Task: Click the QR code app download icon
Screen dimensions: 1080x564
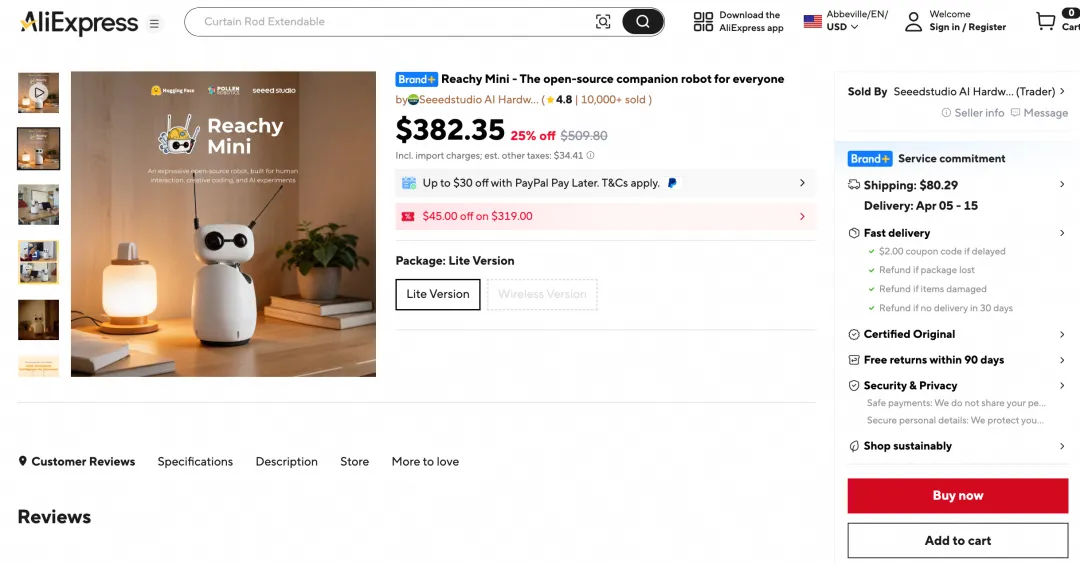Action: tap(703, 22)
